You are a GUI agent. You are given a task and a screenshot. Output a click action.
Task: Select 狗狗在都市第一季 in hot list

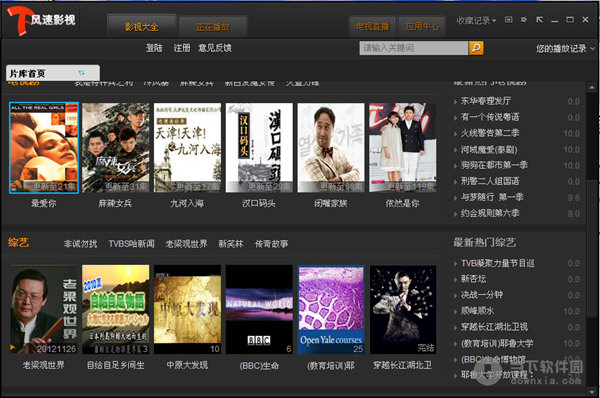(x=494, y=165)
